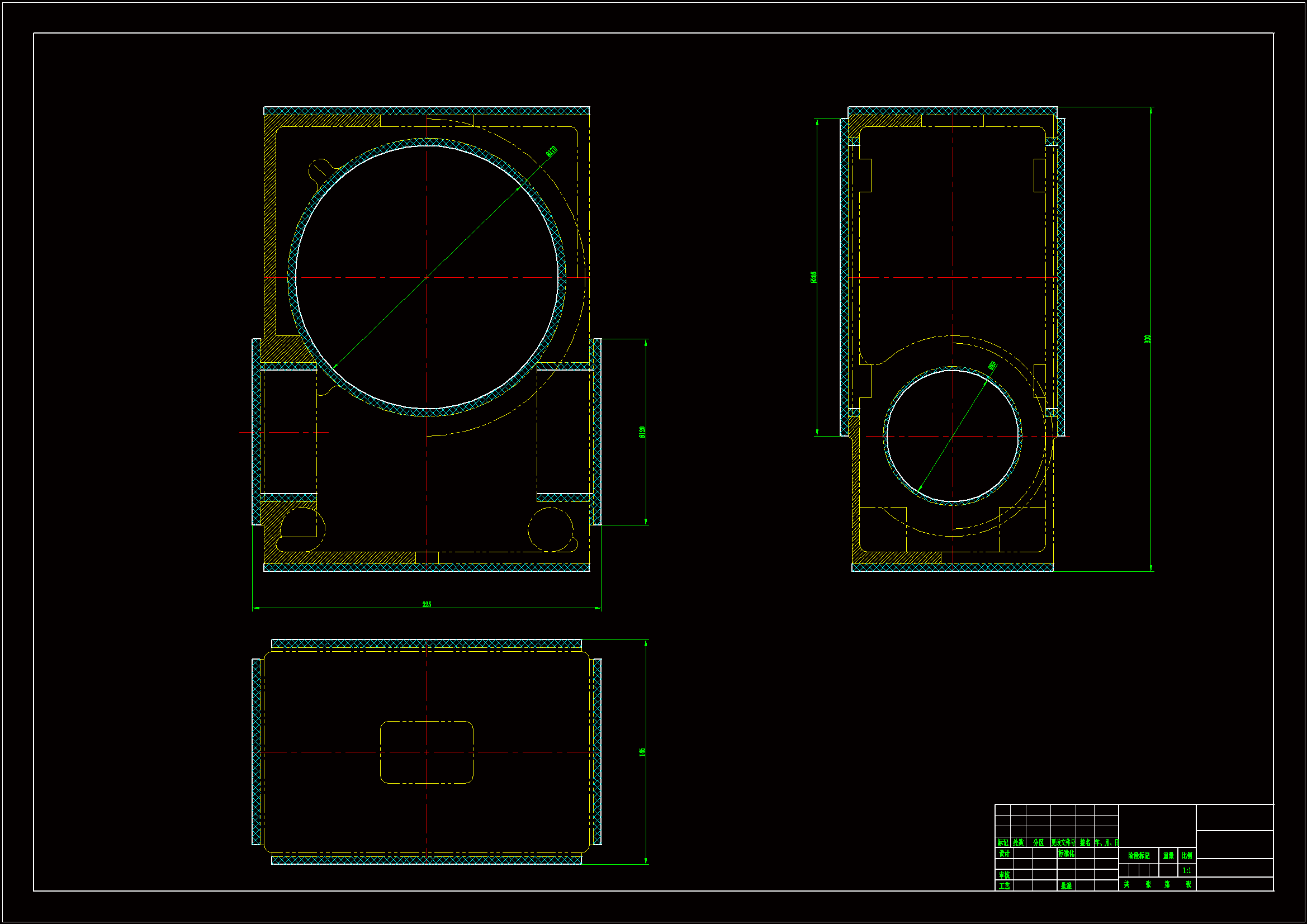Click the 审核 row label
The image size is (1307, 924).
[1004, 874]
